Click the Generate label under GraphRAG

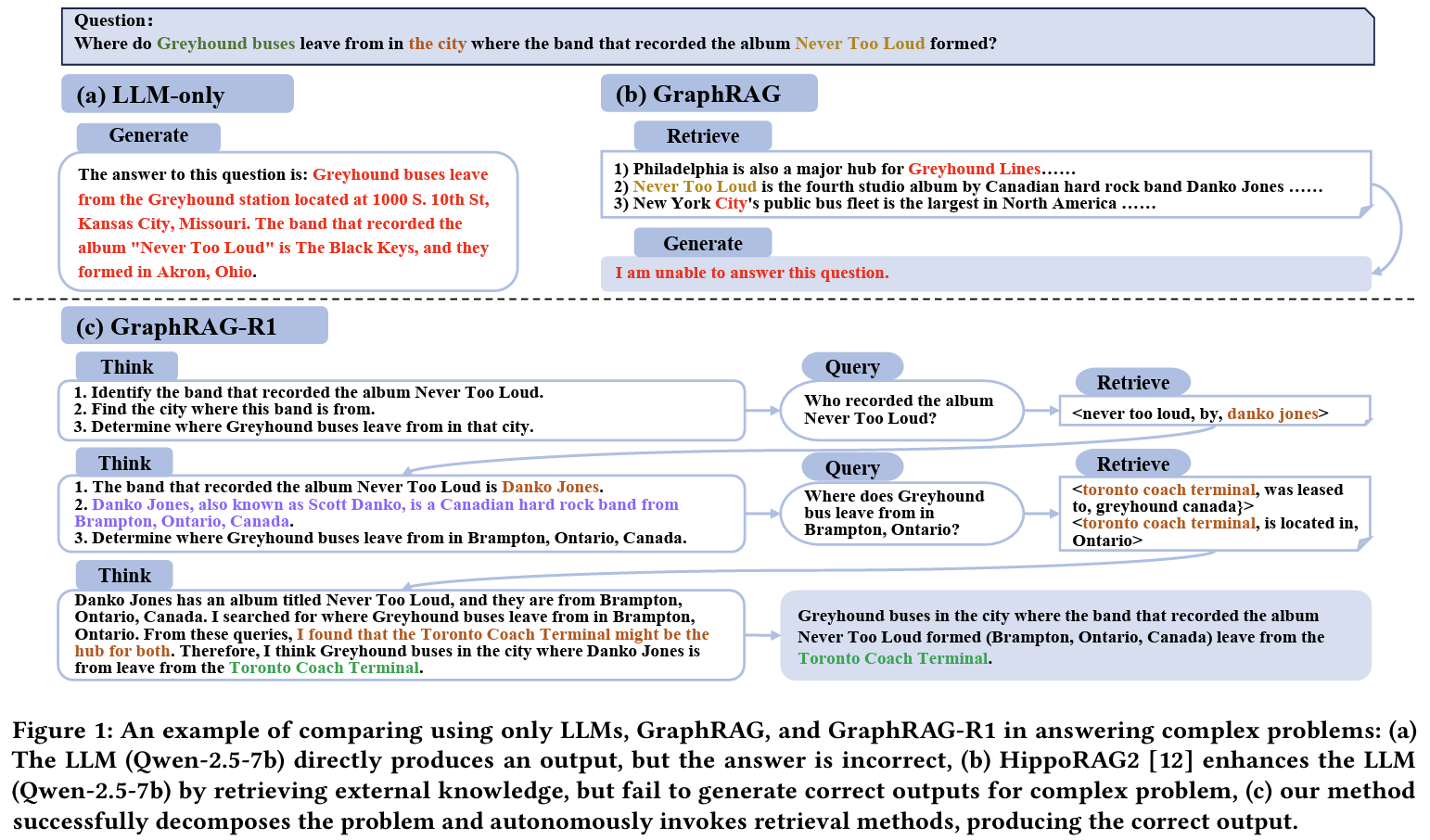click(702, 243)
